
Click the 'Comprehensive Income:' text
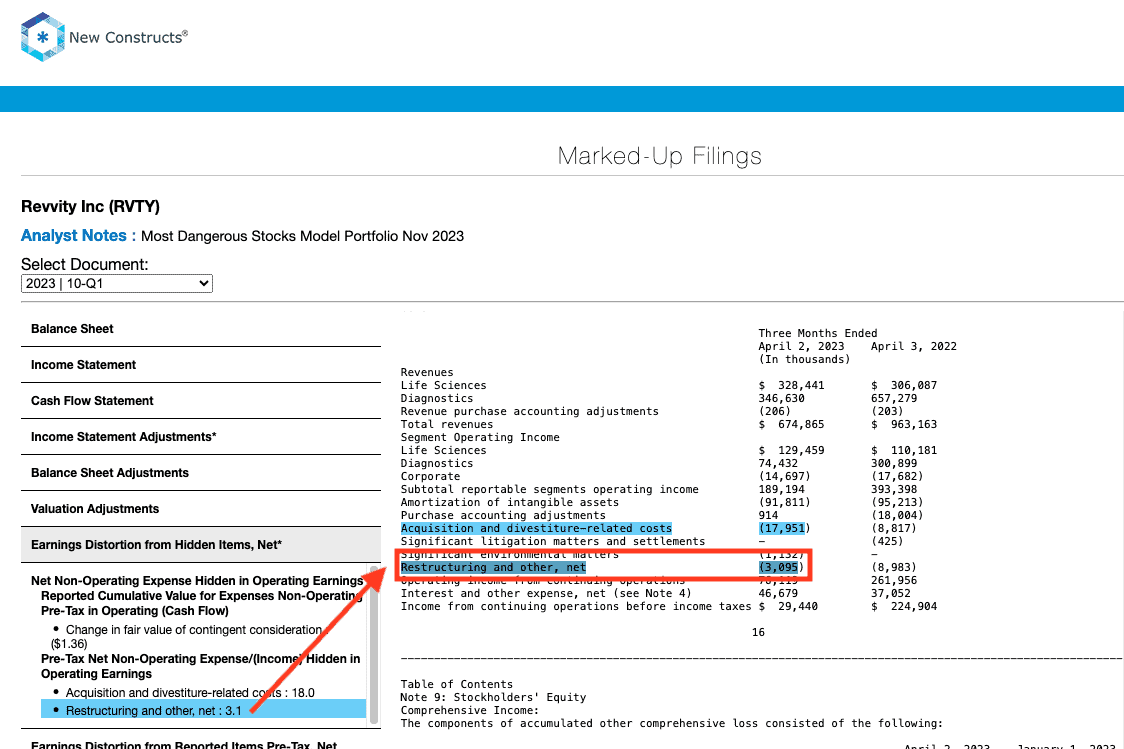coord(470,710)
